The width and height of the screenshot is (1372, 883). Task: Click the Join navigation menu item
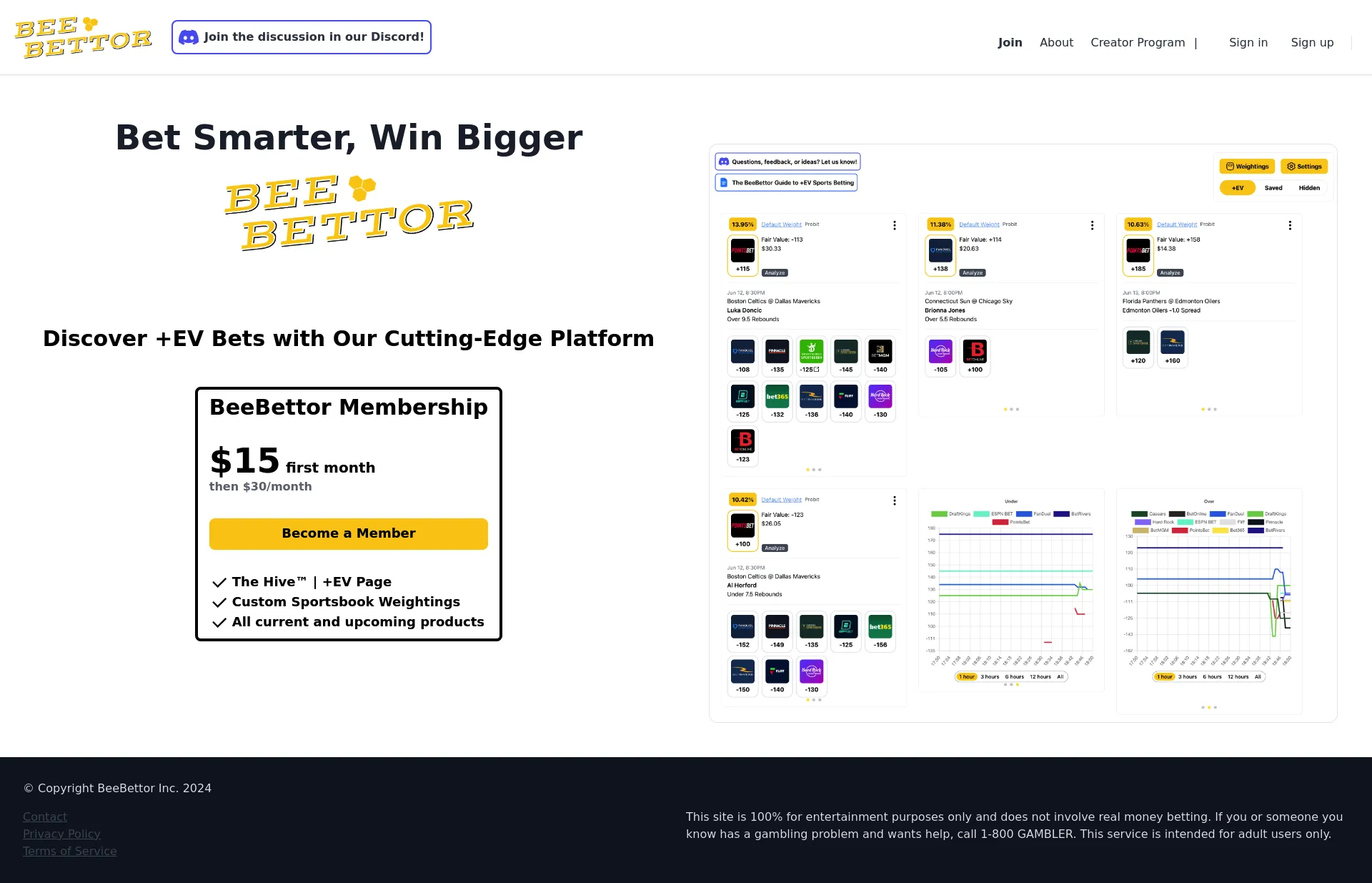pyautogui.click(x=1010, y=42)
